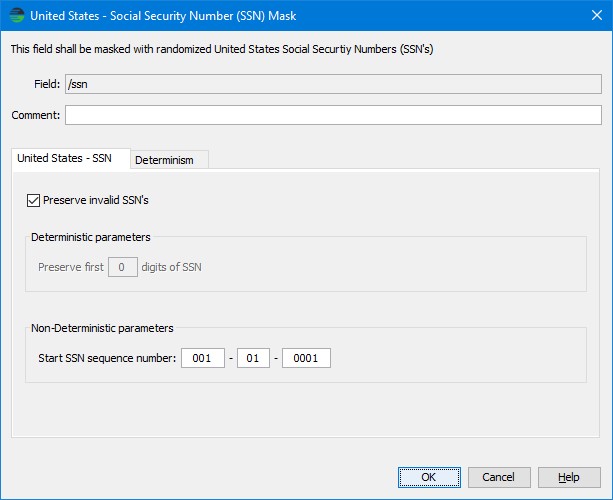Image resolution: width=613 pixels, height=500 pixels.
Task: Switch to the Determinism tab
Action: tap(168, 159)
